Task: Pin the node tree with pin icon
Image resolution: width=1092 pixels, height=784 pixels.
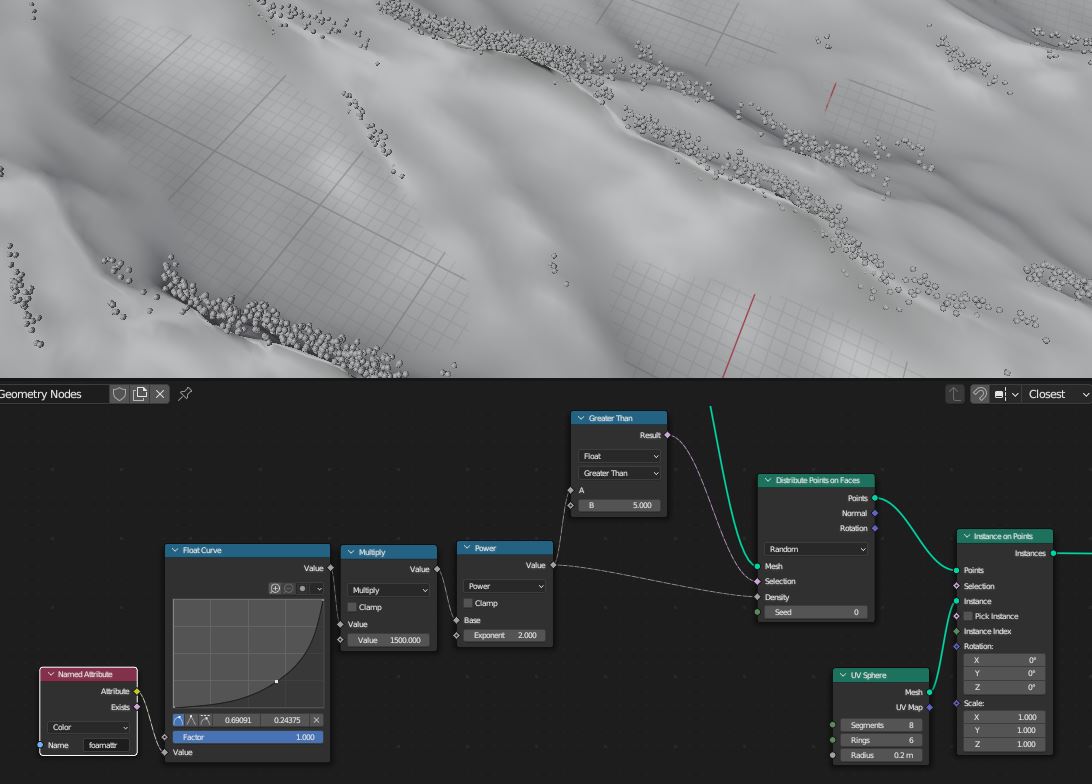Action: pos(185,394)
